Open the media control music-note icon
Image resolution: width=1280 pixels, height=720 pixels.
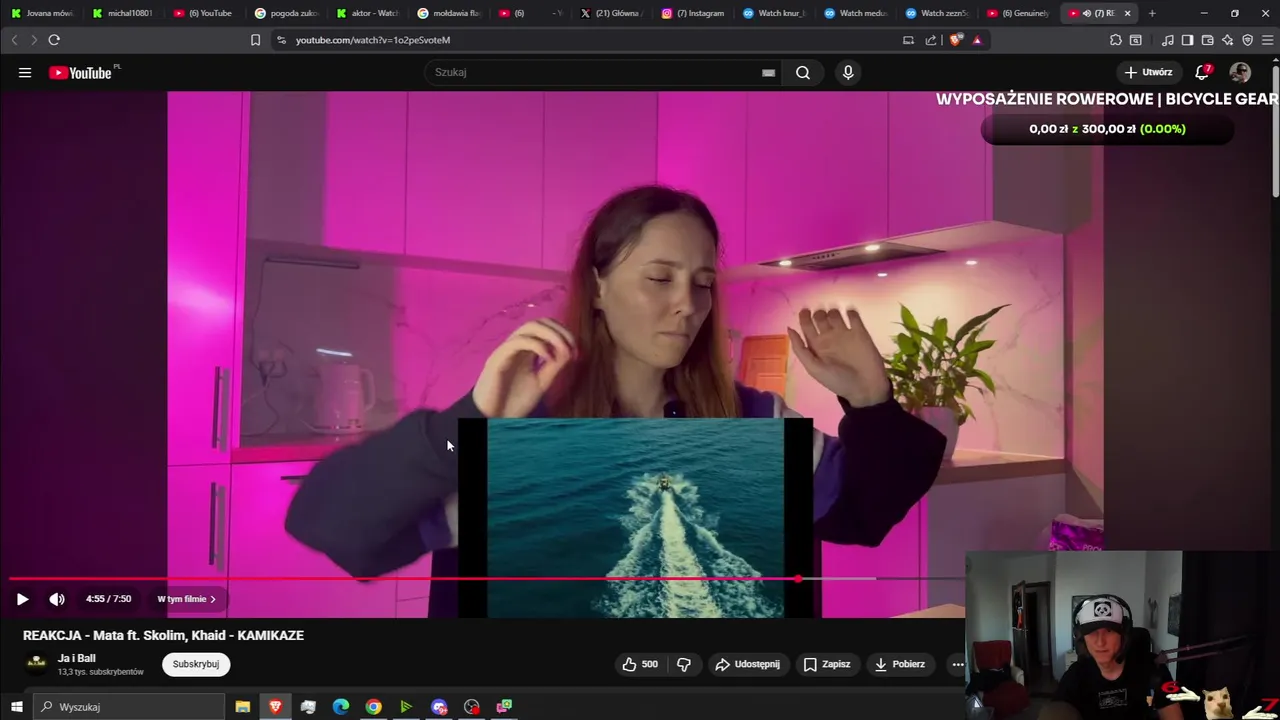point(1167,40)
